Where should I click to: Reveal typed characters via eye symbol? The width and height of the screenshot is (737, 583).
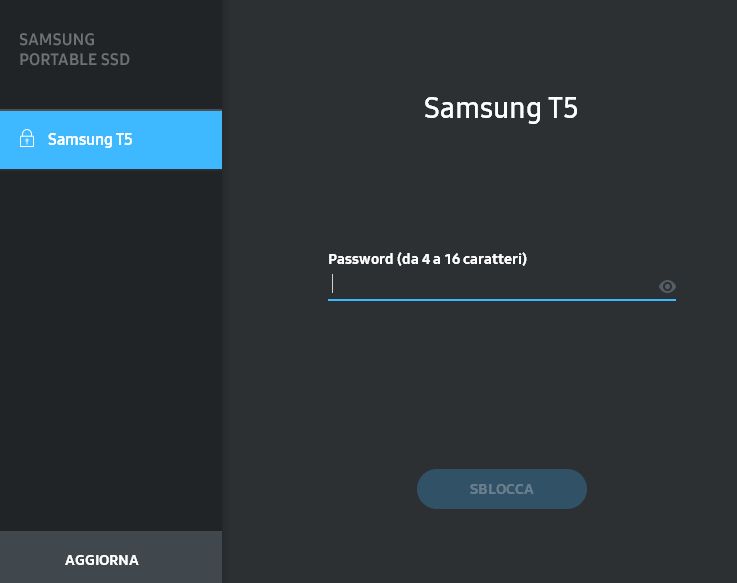click(x=667, y=286)
